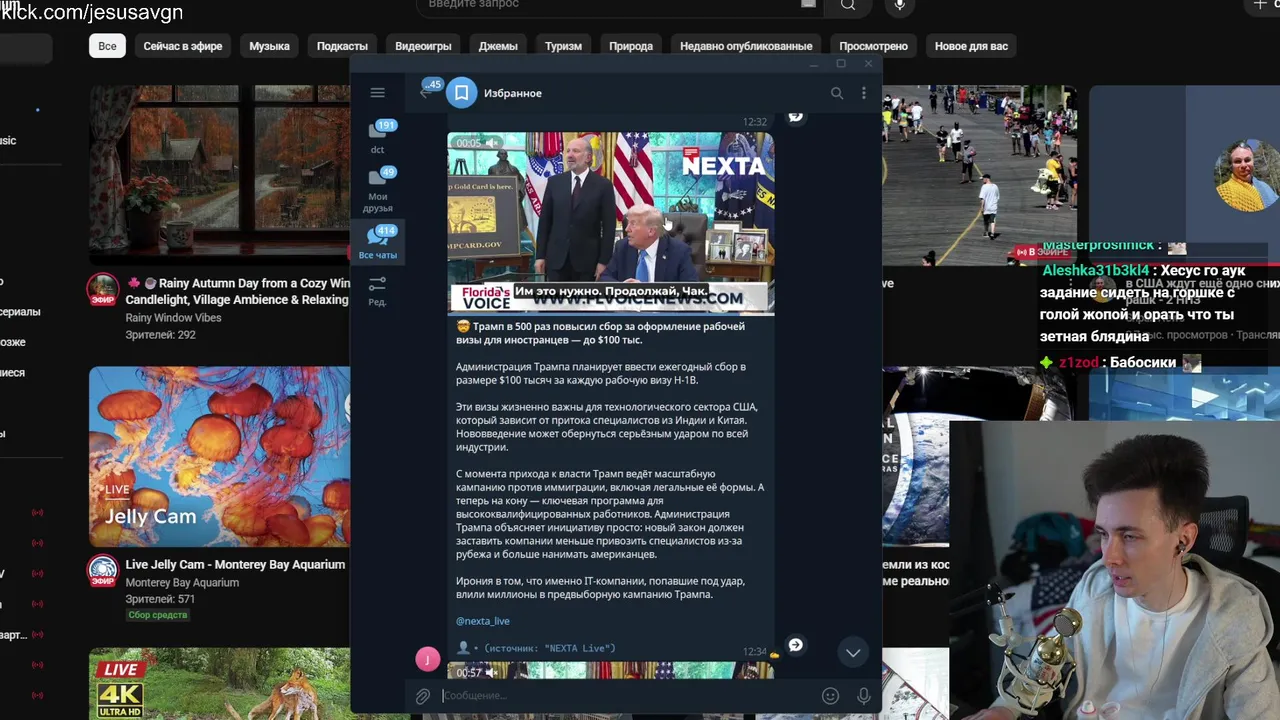Image resolution: width=1280 pixels, height=720 pixels.
Task: Jump to bottom with the down chevron
Action: (x=853, y=652)
